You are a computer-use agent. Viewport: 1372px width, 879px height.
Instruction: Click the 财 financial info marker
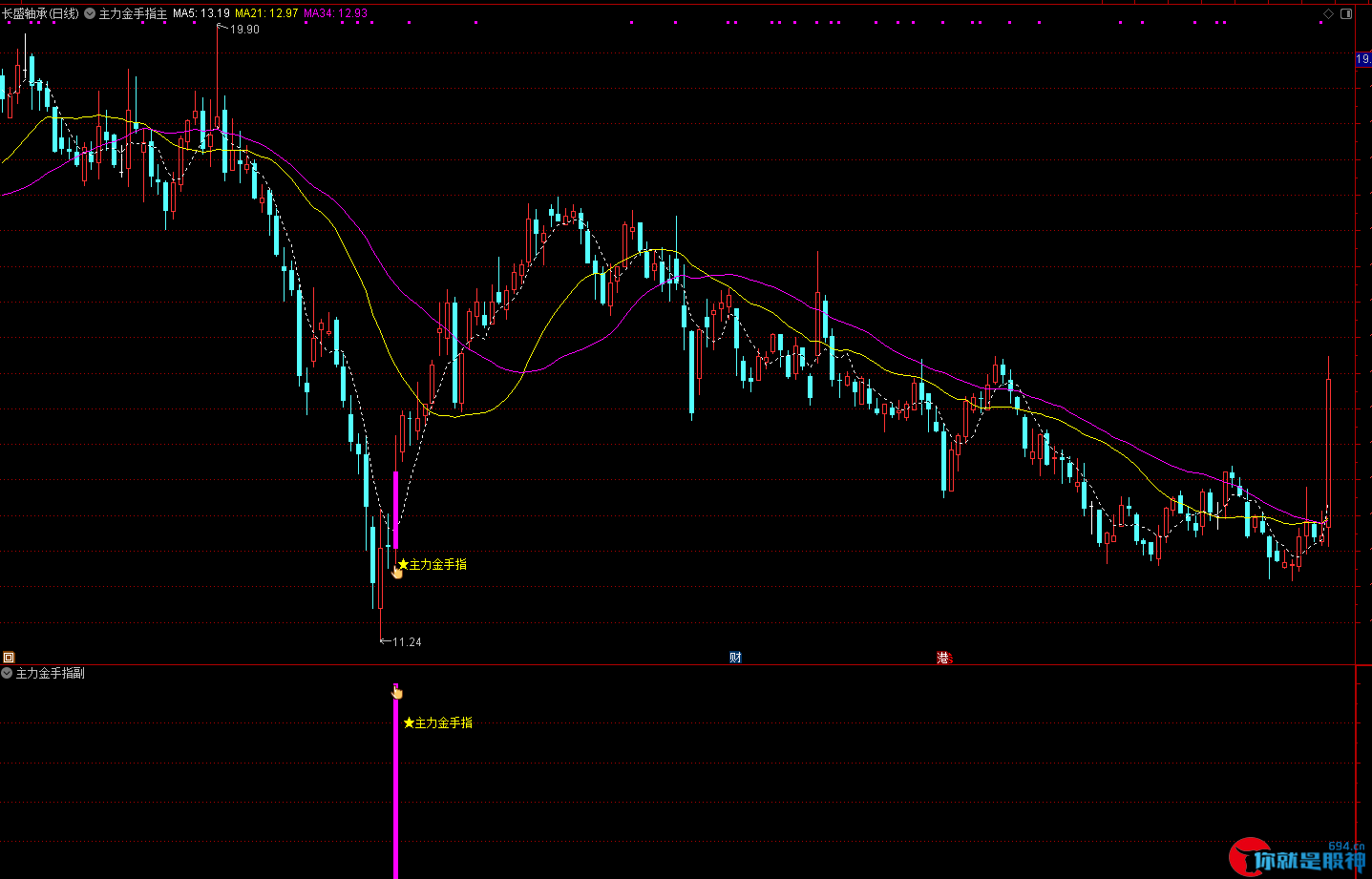[735, 658]
